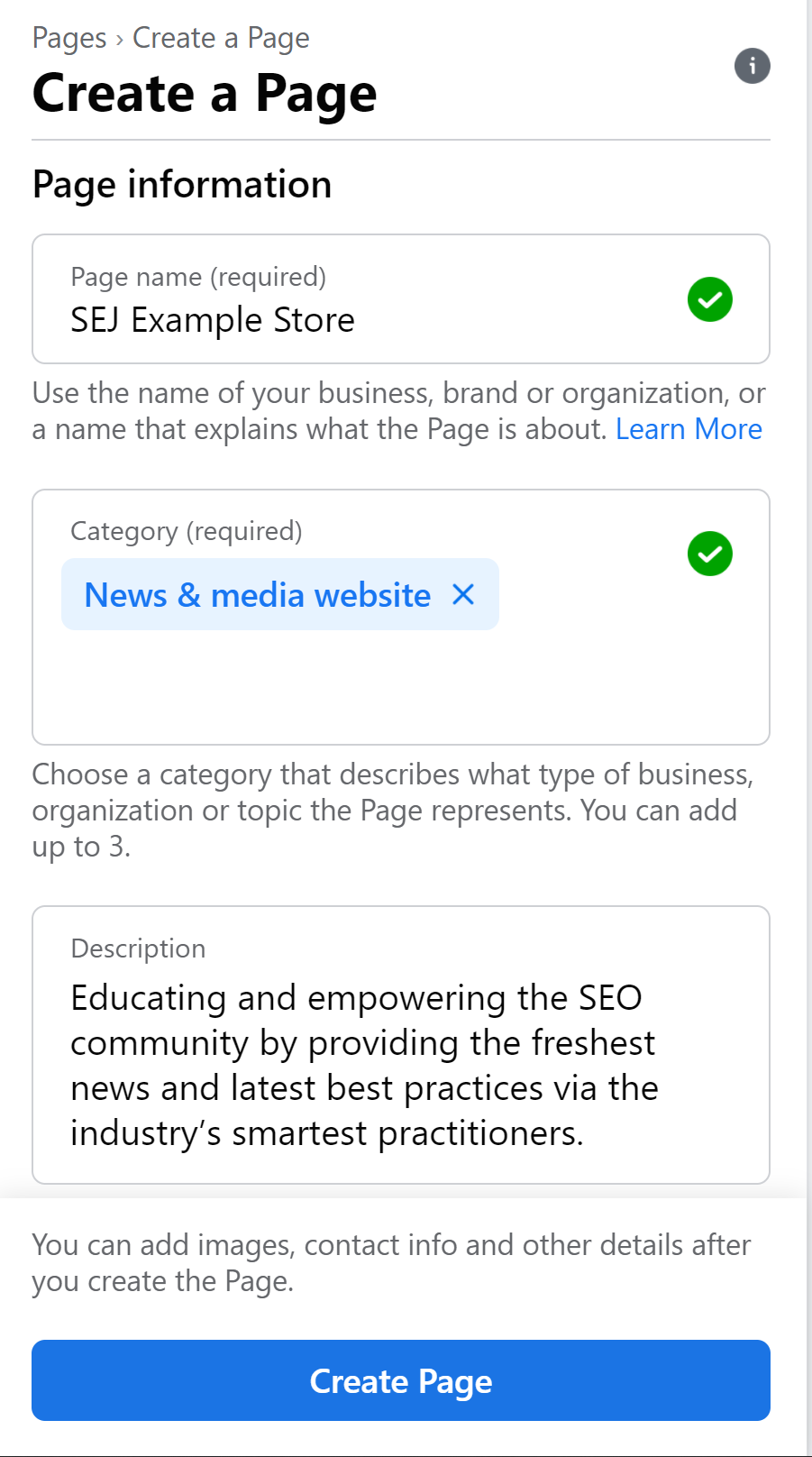The height and width of the screenshot is (1457, 812).
Task: Click the Description label
Action: click(x=137, y=948)
